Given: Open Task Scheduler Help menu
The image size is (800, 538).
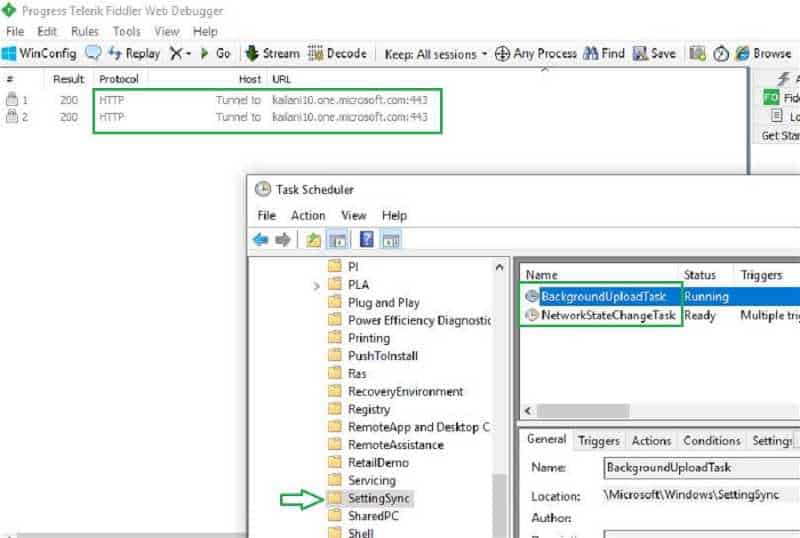Looking at the screenshot, I should [x=394, y=215].
